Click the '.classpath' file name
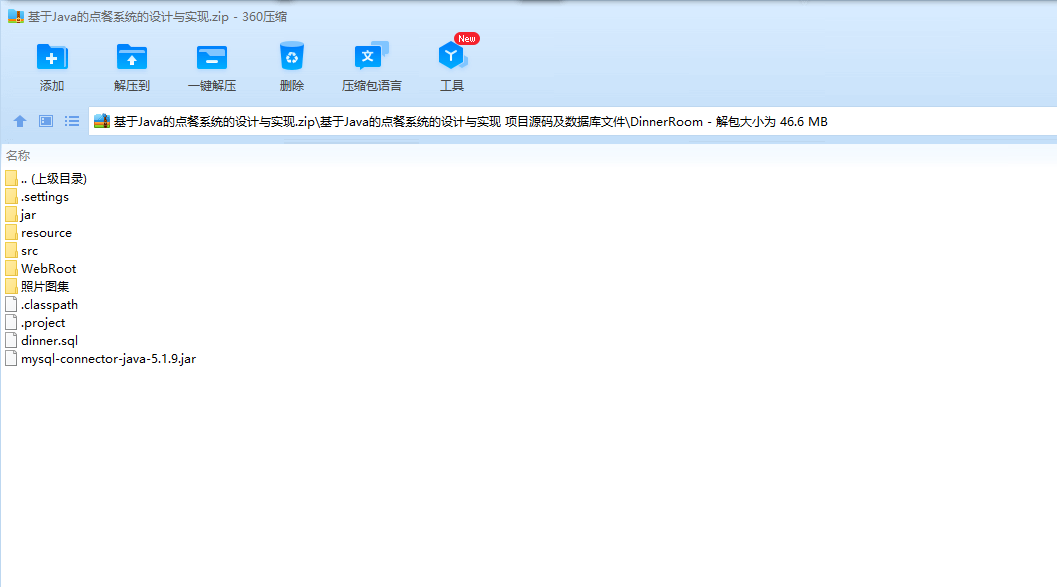The height and width of the screenshot is (587, 1057). (49, 305)
